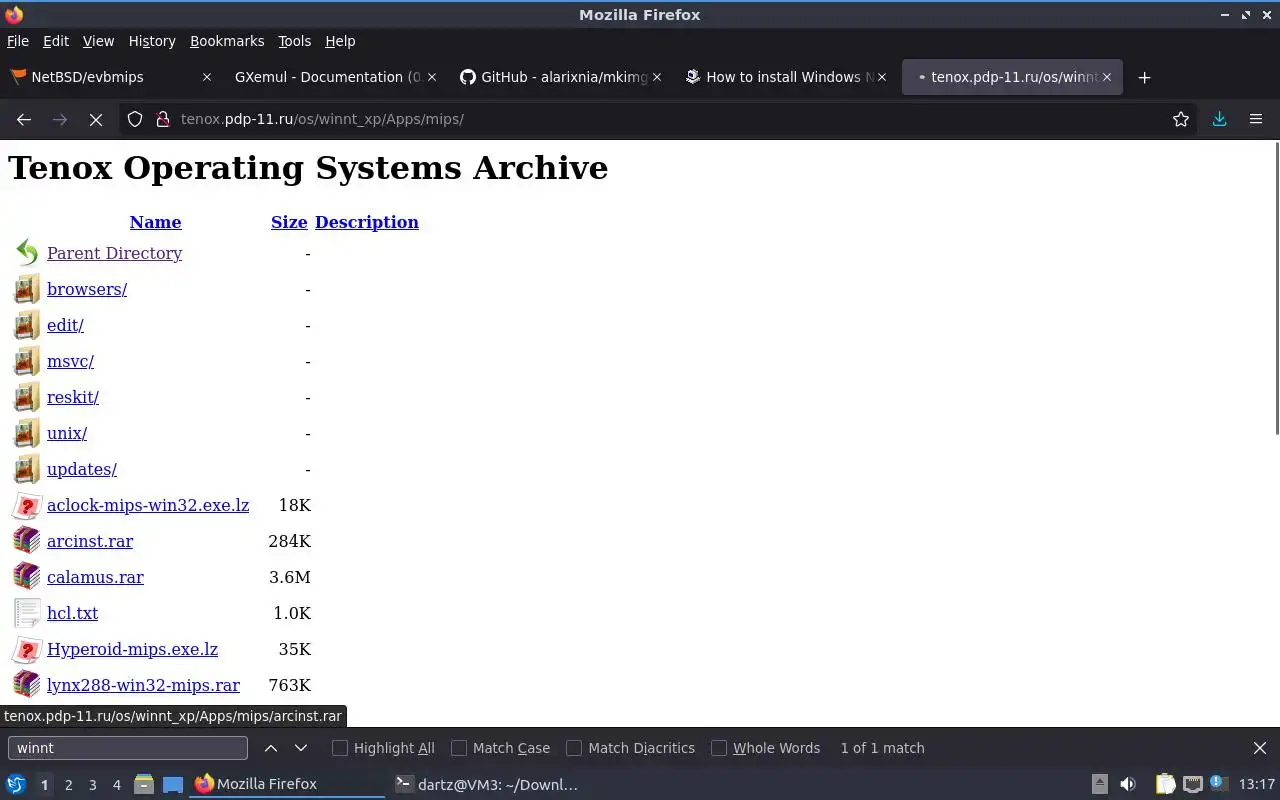
Task: Click the unix folder icon
Action: point(27,433)
